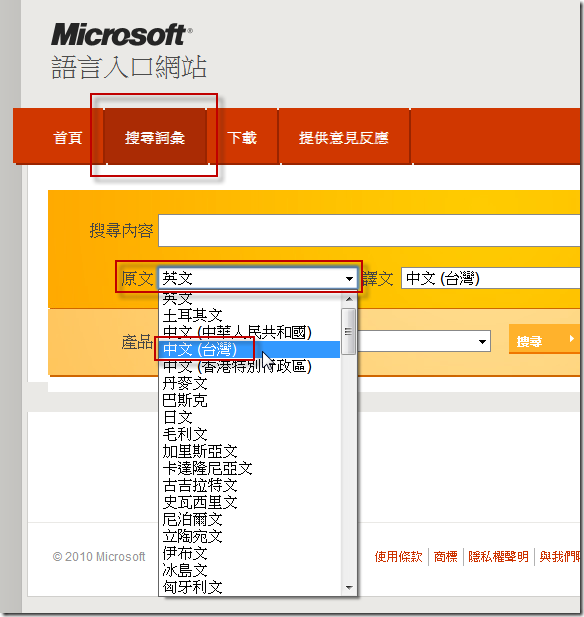The width and height of the screenshot is (584, 617).
Task: Expand the 產品 product dropdown arrow
Action: [482, 342]
